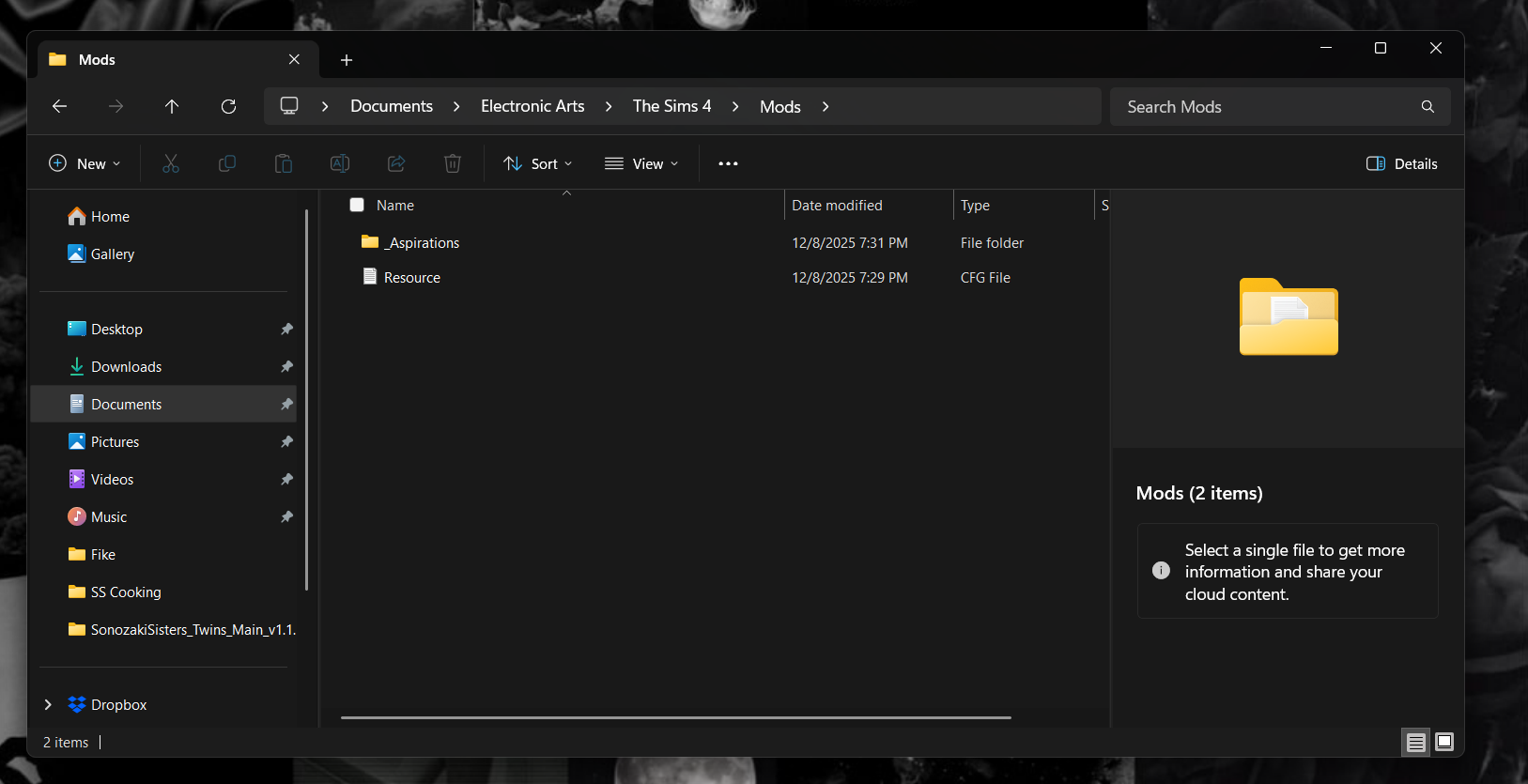Viewport: 1528px width, 784px height.
Task: Click the horizontal scrollbar under file list
Action: 675,717
